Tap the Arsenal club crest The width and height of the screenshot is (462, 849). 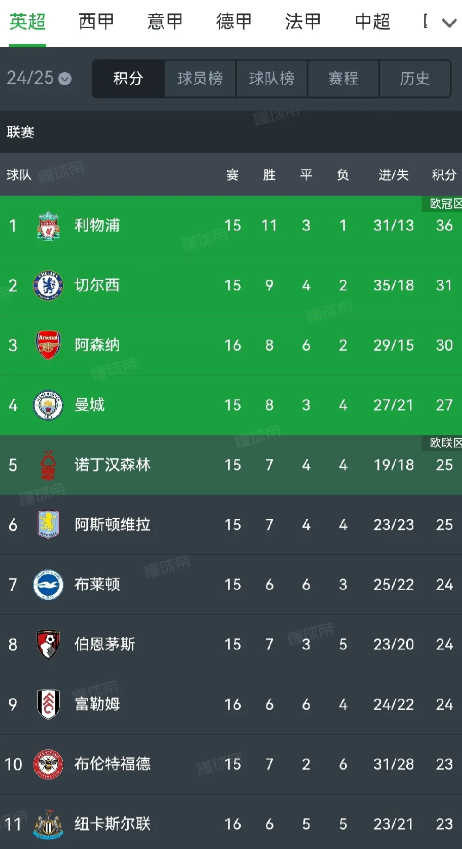[x=48, y=345]
